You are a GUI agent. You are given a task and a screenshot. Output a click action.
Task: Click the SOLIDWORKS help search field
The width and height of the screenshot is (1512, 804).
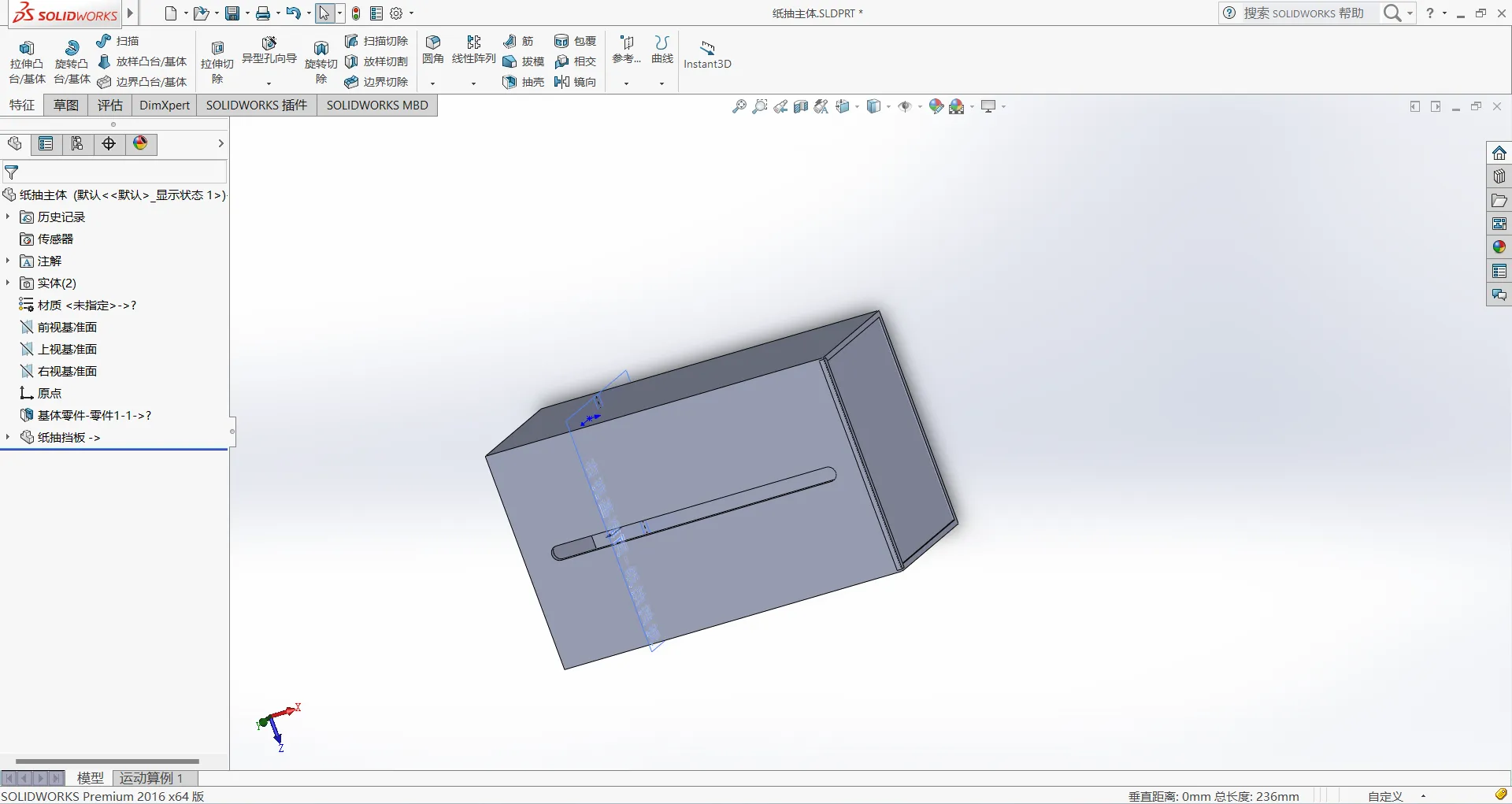pos(1303,13)
